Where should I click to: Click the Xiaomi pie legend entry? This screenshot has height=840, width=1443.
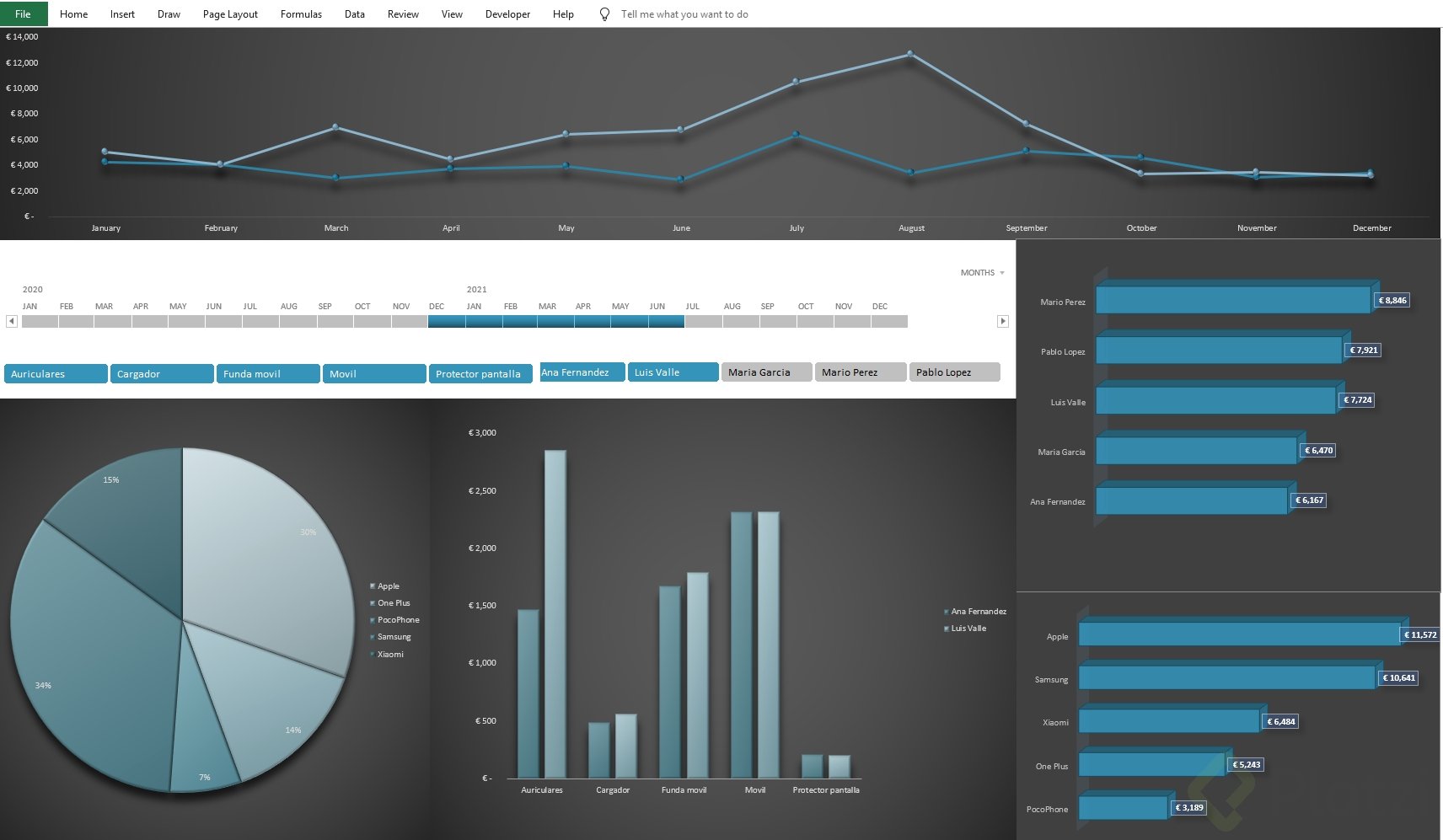pos(387,654)
